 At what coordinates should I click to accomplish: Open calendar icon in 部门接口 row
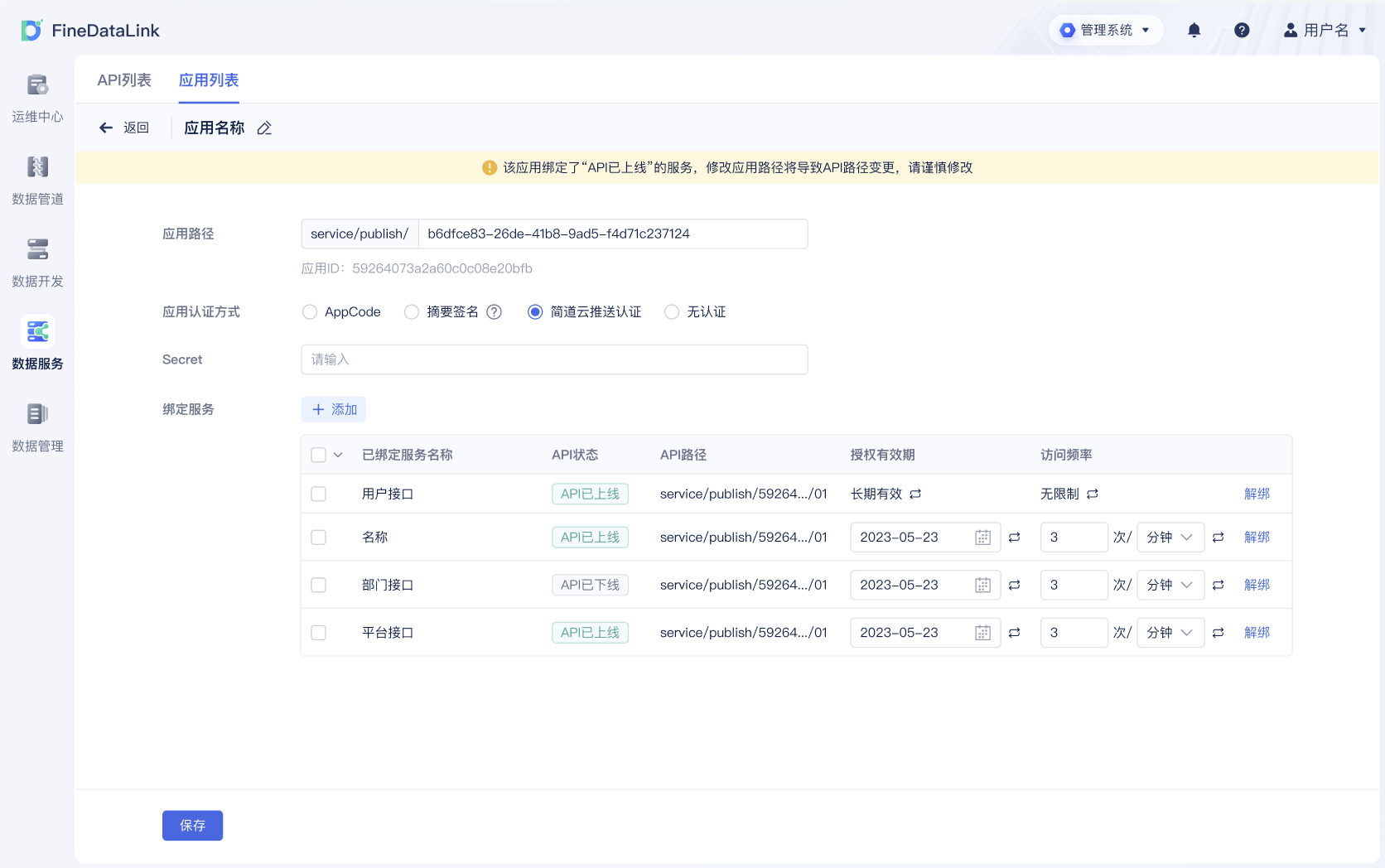pyautogui.click(x=983, y=586)
